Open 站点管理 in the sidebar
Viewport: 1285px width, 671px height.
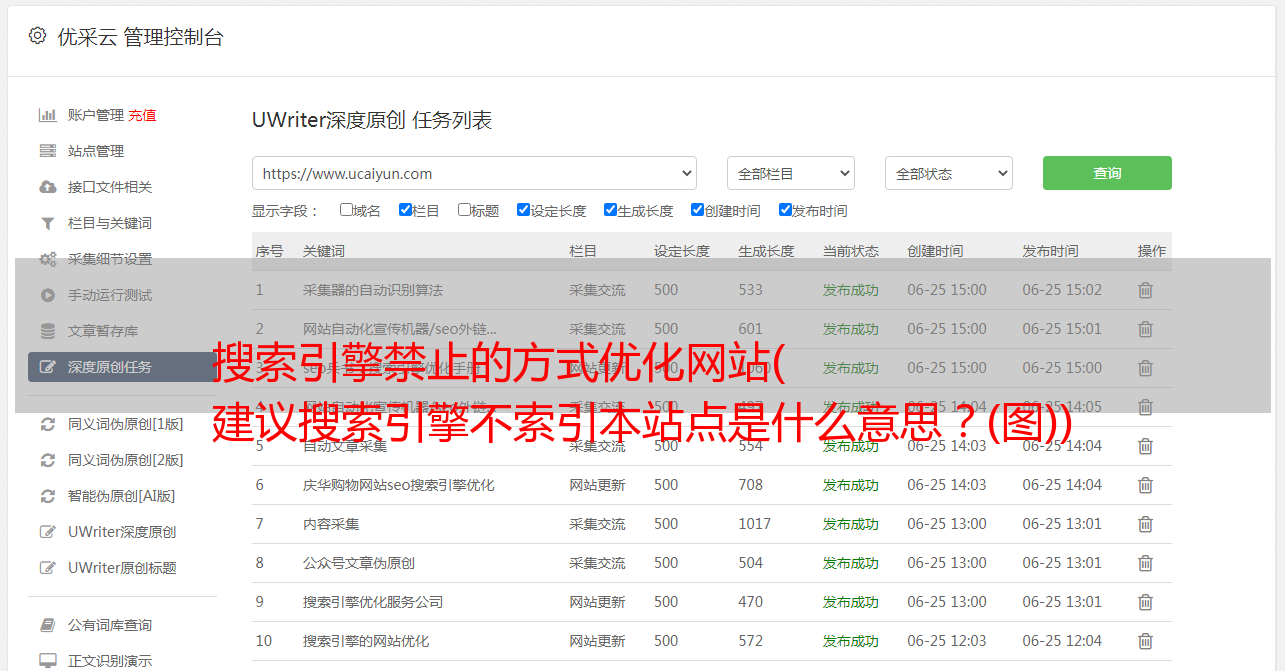pos(96,151)
